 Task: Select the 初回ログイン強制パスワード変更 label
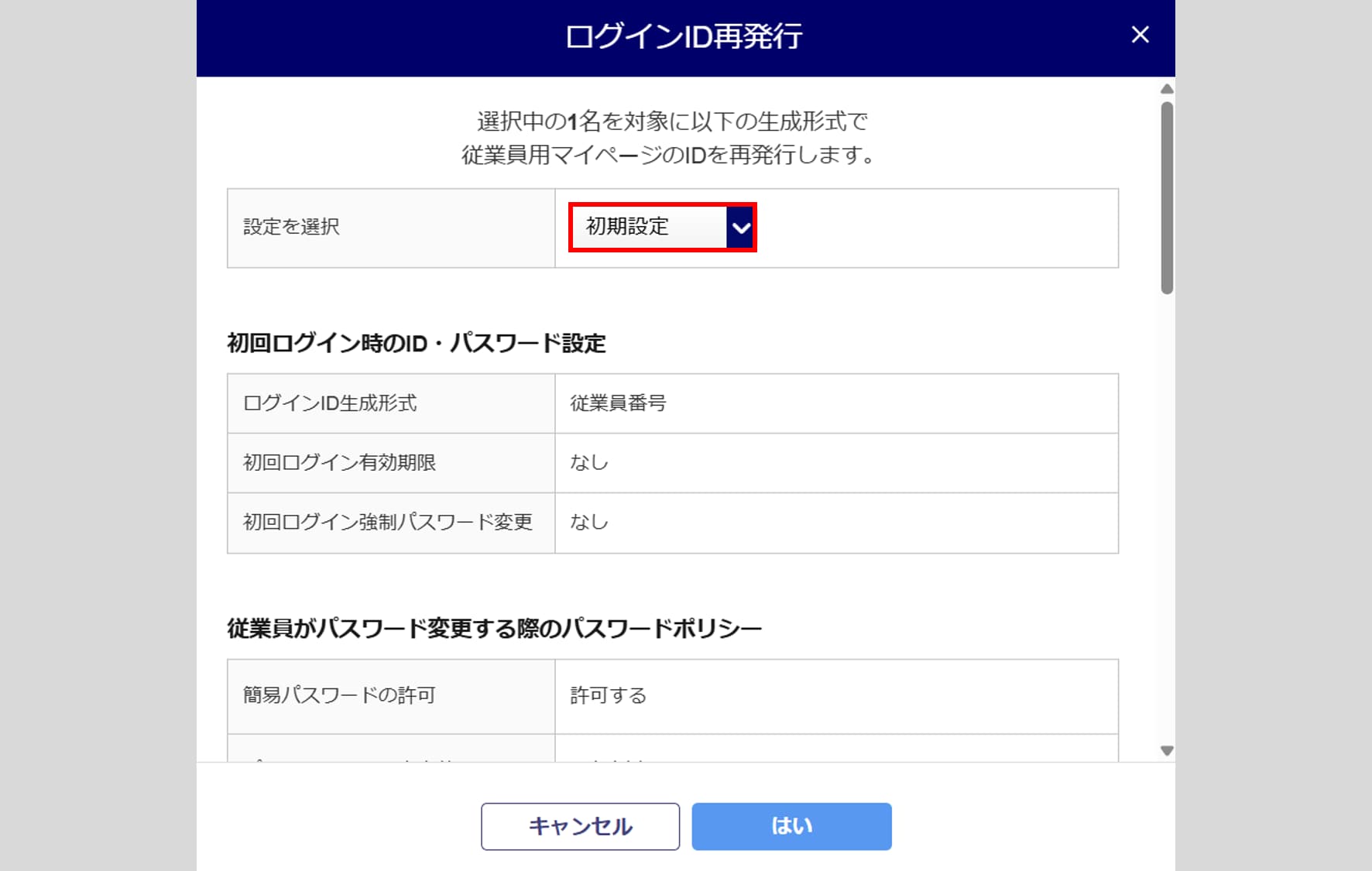[388, 523]
